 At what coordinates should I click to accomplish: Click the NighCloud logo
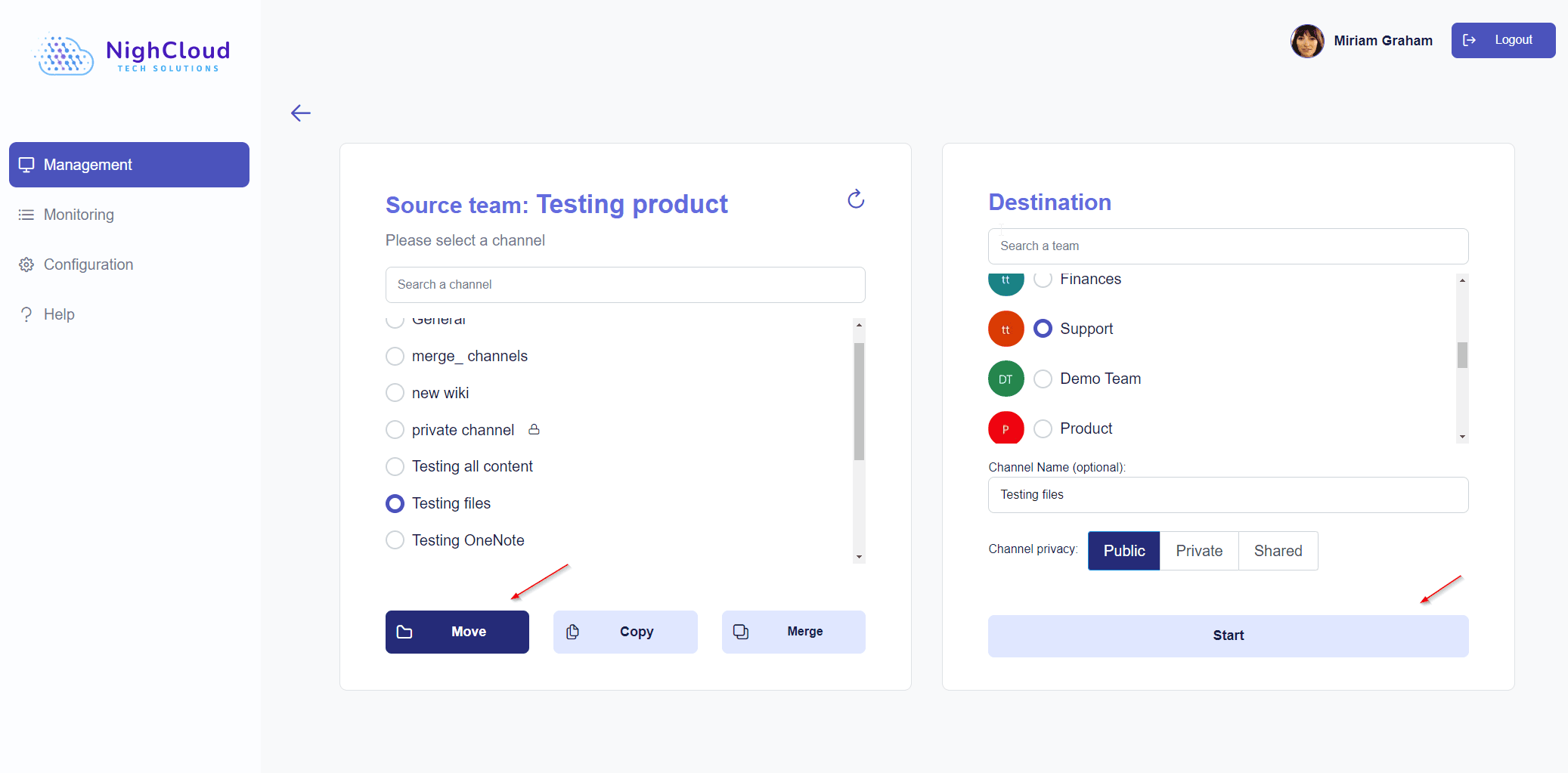click(132, 54)
